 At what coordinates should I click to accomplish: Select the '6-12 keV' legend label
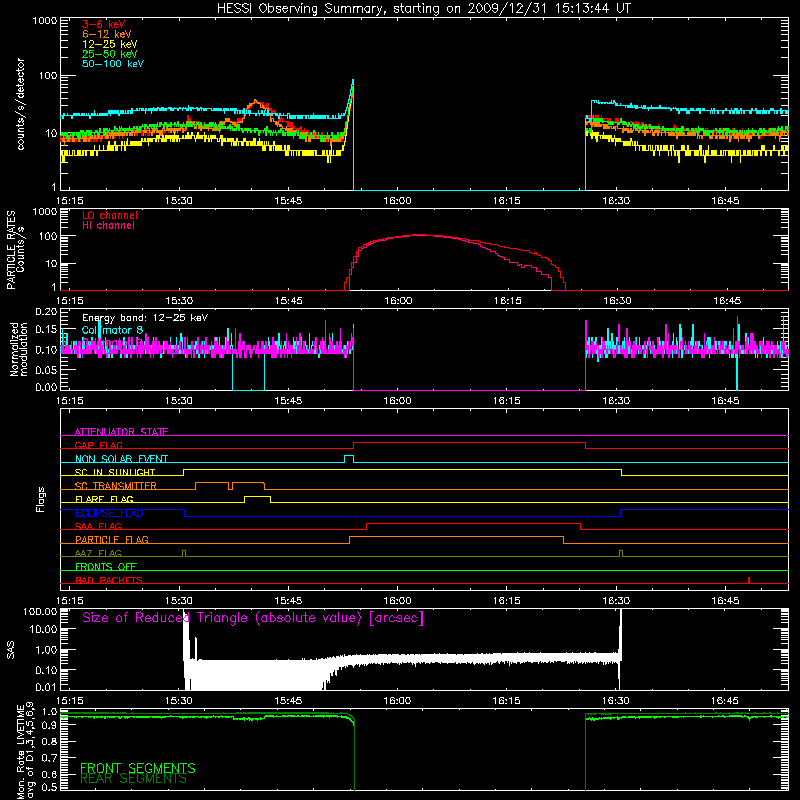[x=107, y=34]
